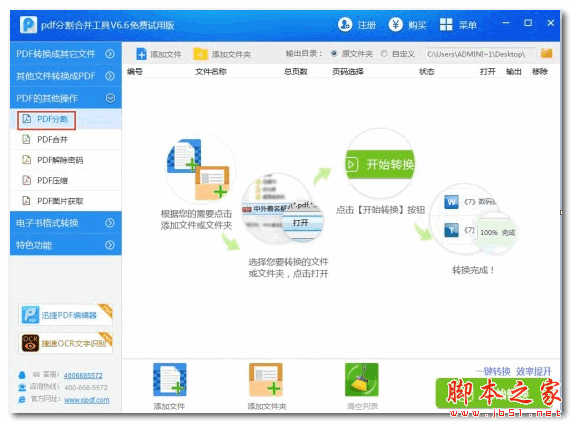Image resolution: width=573 pixels, height=424 pixels.
Task: Click the app logo icon in title bar
Action: click(28, 24)
